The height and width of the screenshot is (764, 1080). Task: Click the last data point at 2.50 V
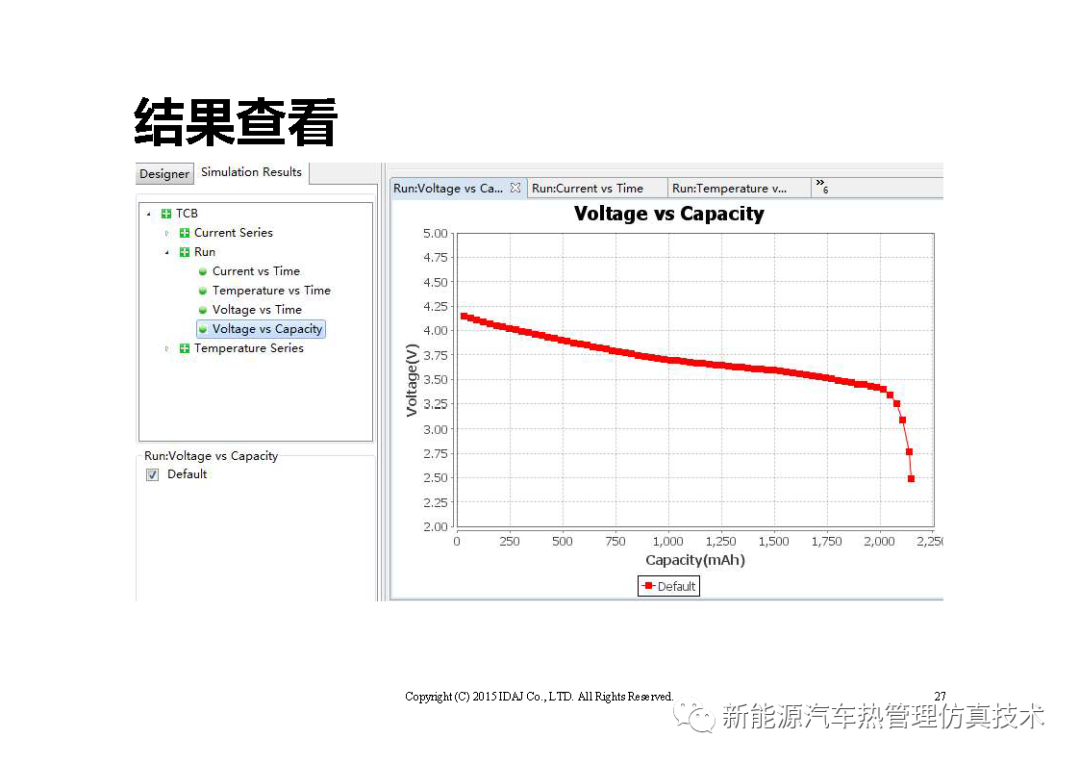911,479
